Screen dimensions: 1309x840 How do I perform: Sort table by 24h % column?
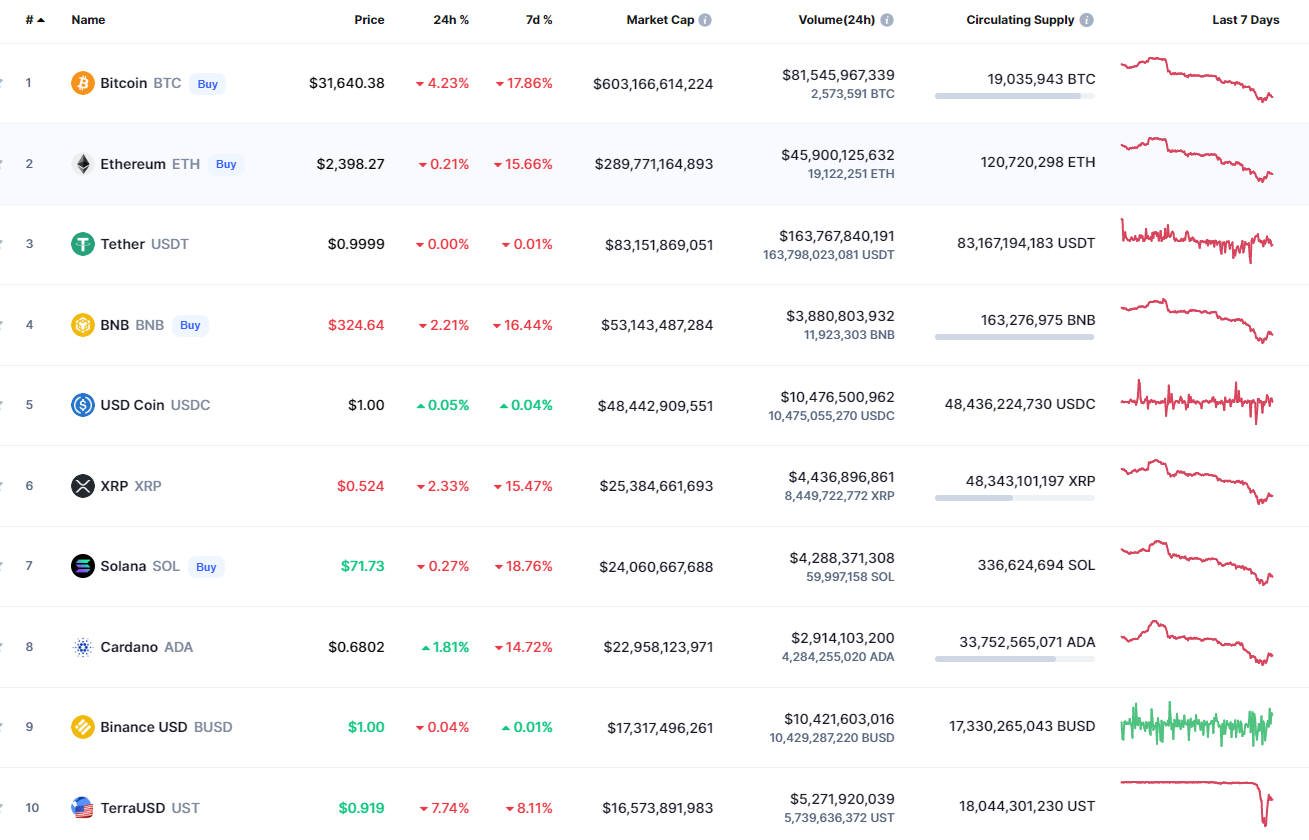tap(451, 20)
